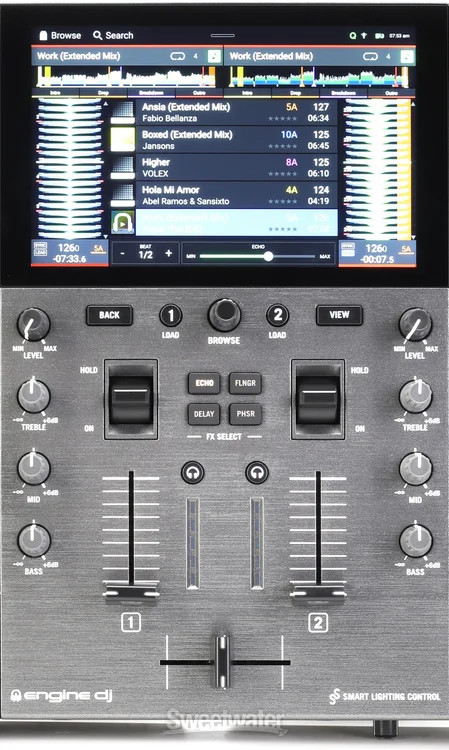
Task: Click the plus beat increase button
Action: coord(168,254)
